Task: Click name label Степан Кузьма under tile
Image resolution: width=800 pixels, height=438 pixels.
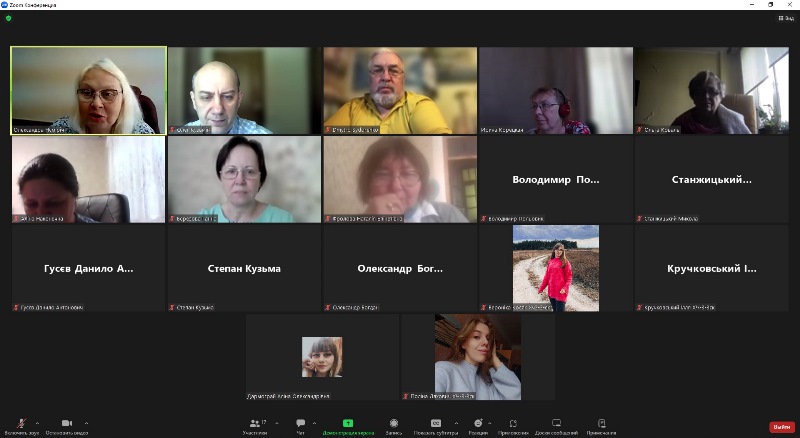Action: pyautogui.click(x=195, y=307)
